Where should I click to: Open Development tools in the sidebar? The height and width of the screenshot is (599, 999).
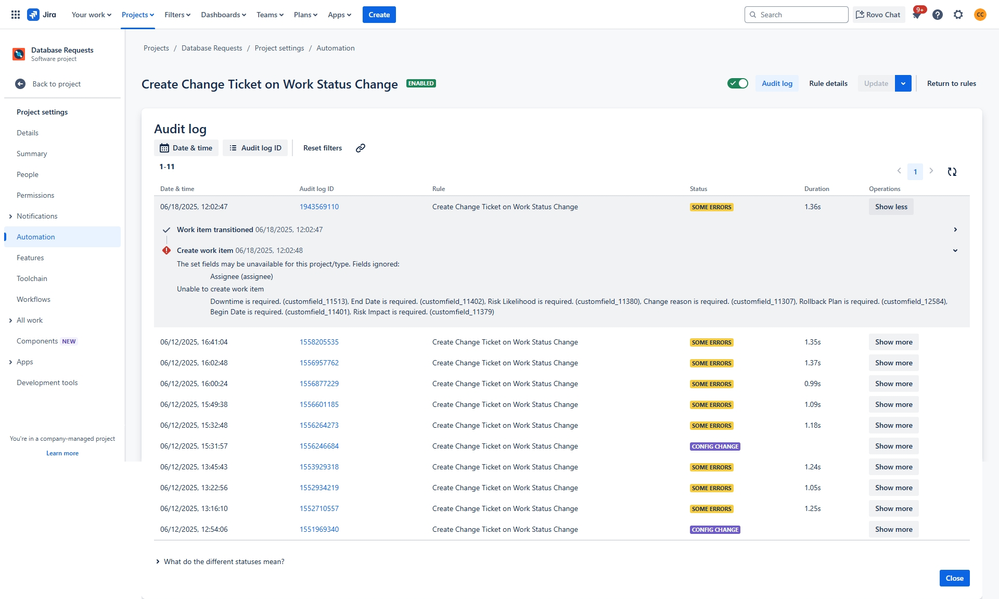(47, 383)
